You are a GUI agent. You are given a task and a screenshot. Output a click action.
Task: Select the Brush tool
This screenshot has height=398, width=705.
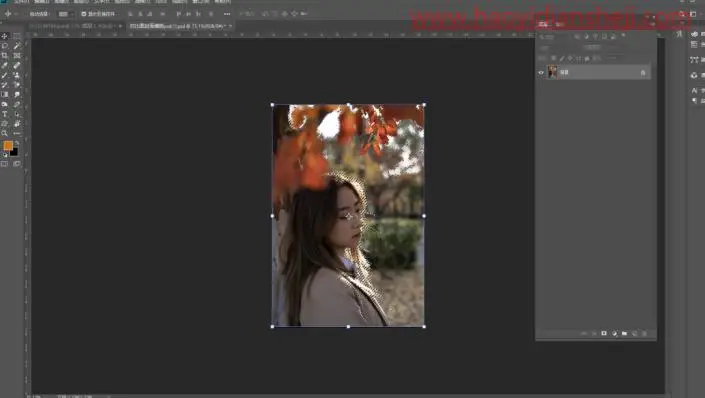[x=5, y=76]
